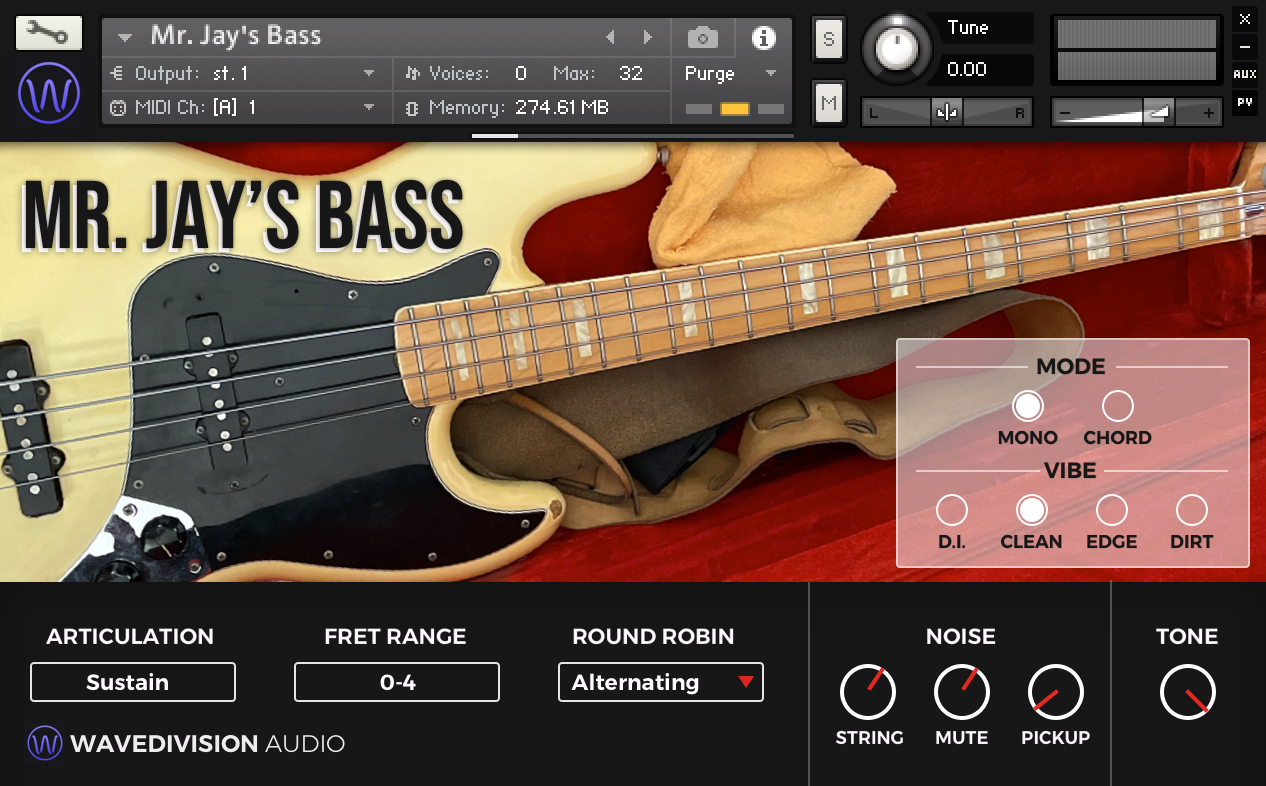Toggle Mute with the M button
Image resolution: width=1266 pixels, height=786 pixels.
[x=828, y=100]
